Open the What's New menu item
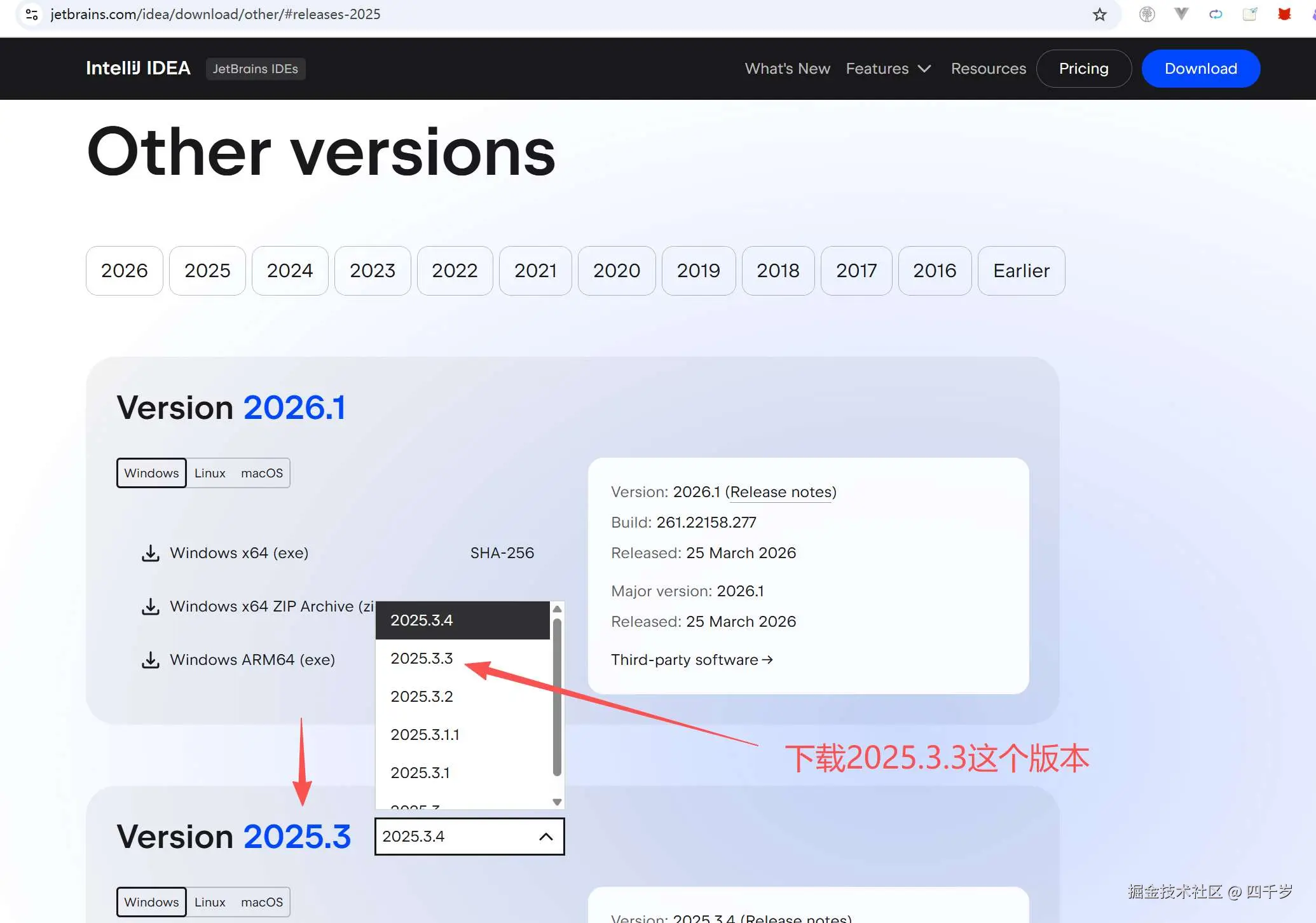The image size is (1316, 923). point(787,68)
